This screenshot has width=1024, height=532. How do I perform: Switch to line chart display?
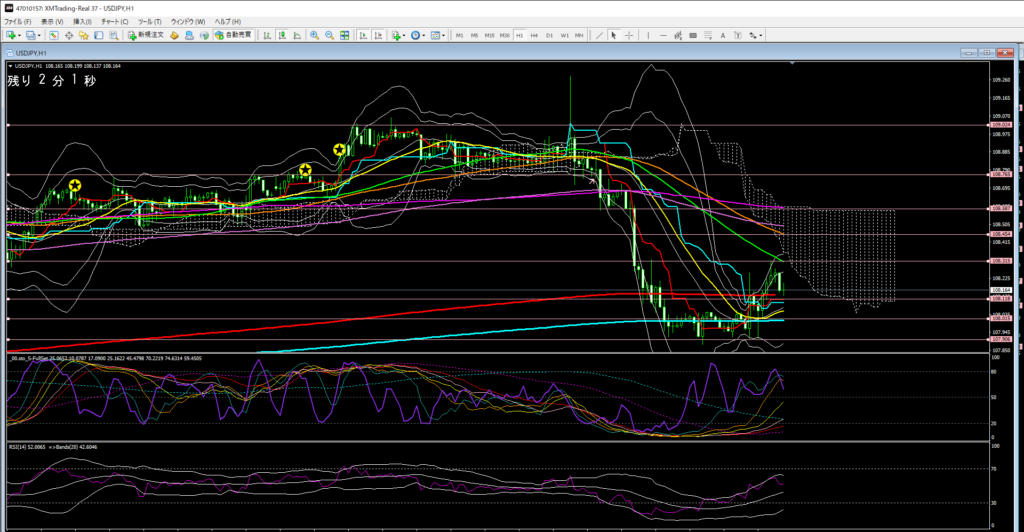point(297,35)
